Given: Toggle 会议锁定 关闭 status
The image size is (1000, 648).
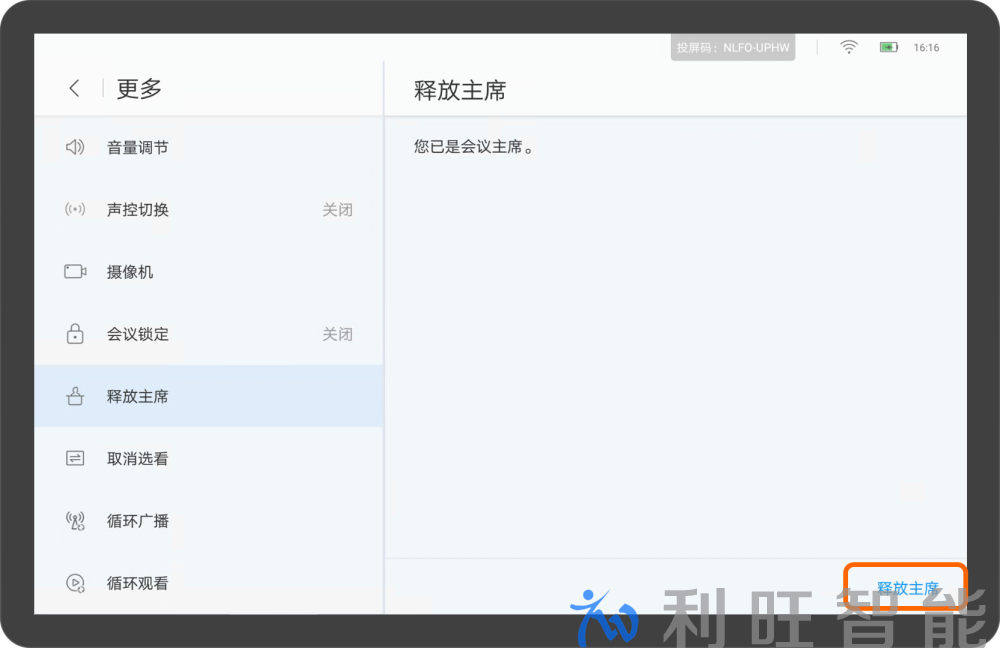Looking at the screenshot, I should point(337,334).
